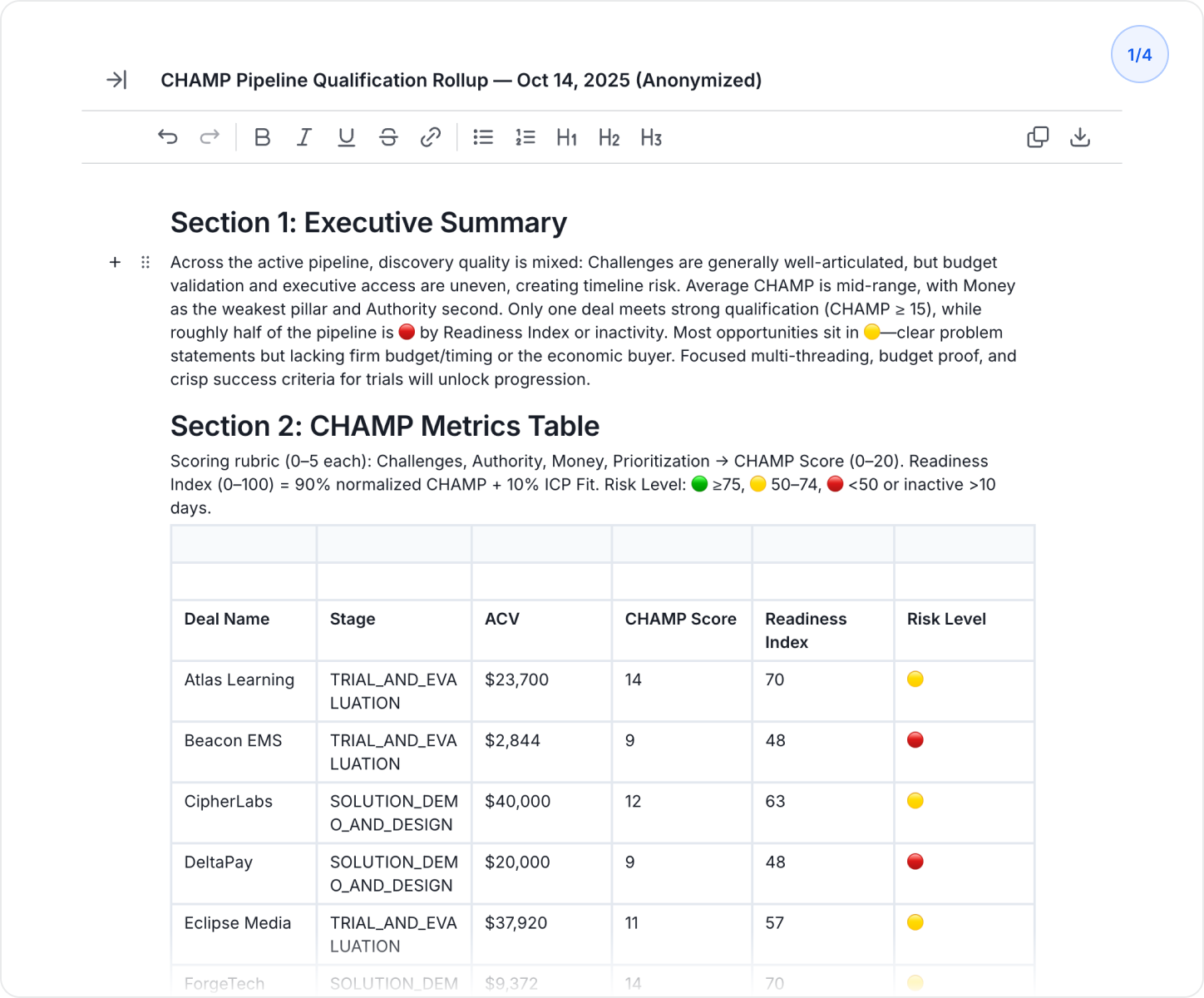Click the Section 2: CHAMP Metrics Table heading
Image resolution: width=1204 pixels, height=998 pixels.
(x=385, y=426)
